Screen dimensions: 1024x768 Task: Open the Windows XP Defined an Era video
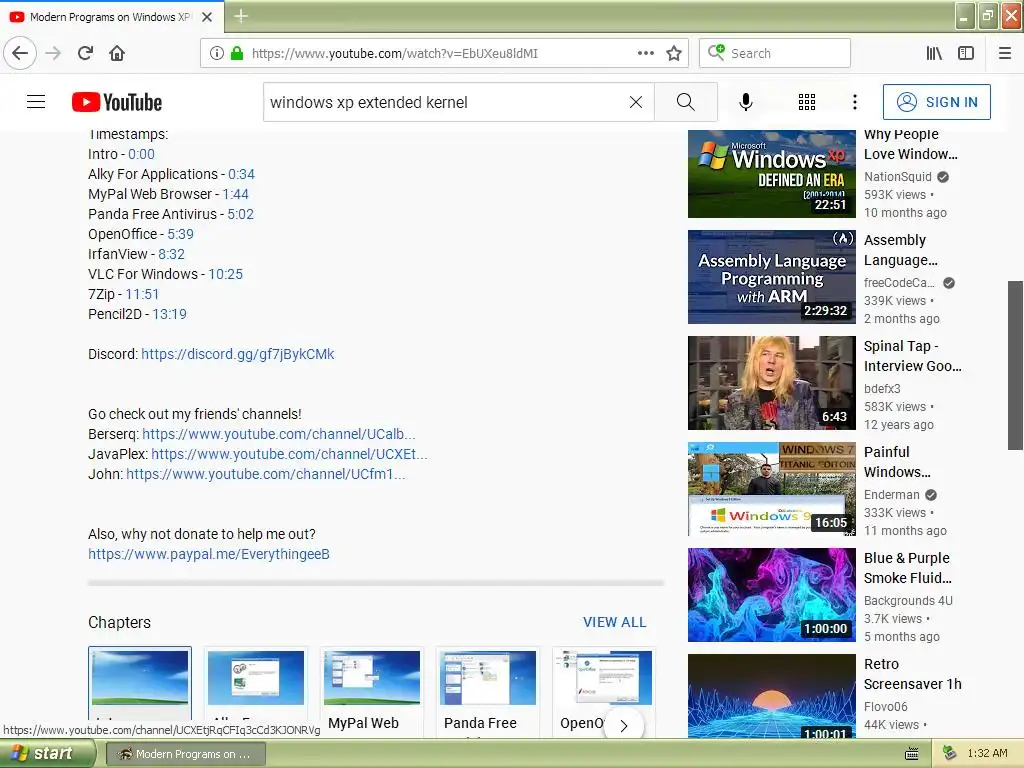771,174
